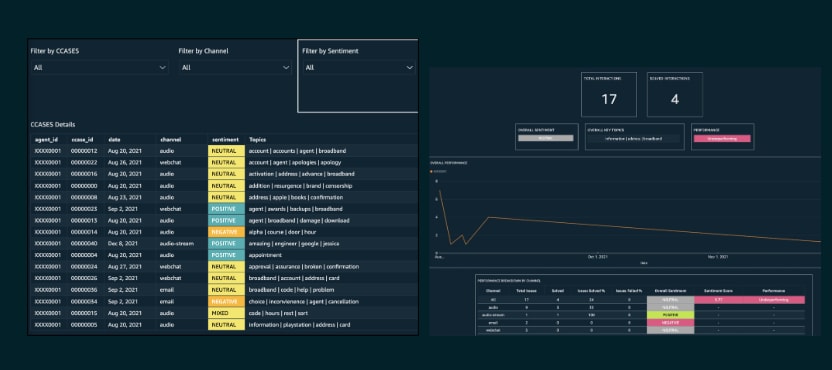Click the Total Interactions card showing 17
The width and height of the screenshot is (832, 370).
tap(609, 94)
